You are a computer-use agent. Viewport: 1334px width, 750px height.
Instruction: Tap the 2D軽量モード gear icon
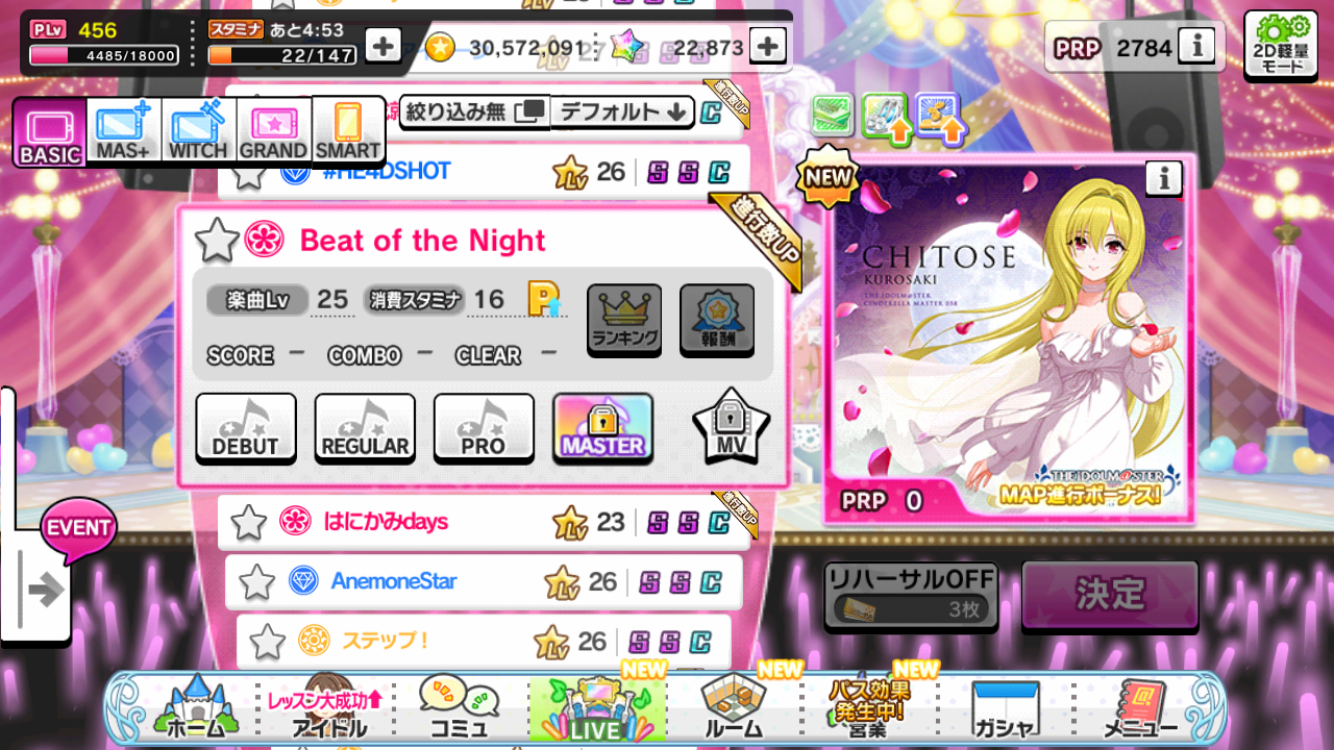pos(1282,46)
